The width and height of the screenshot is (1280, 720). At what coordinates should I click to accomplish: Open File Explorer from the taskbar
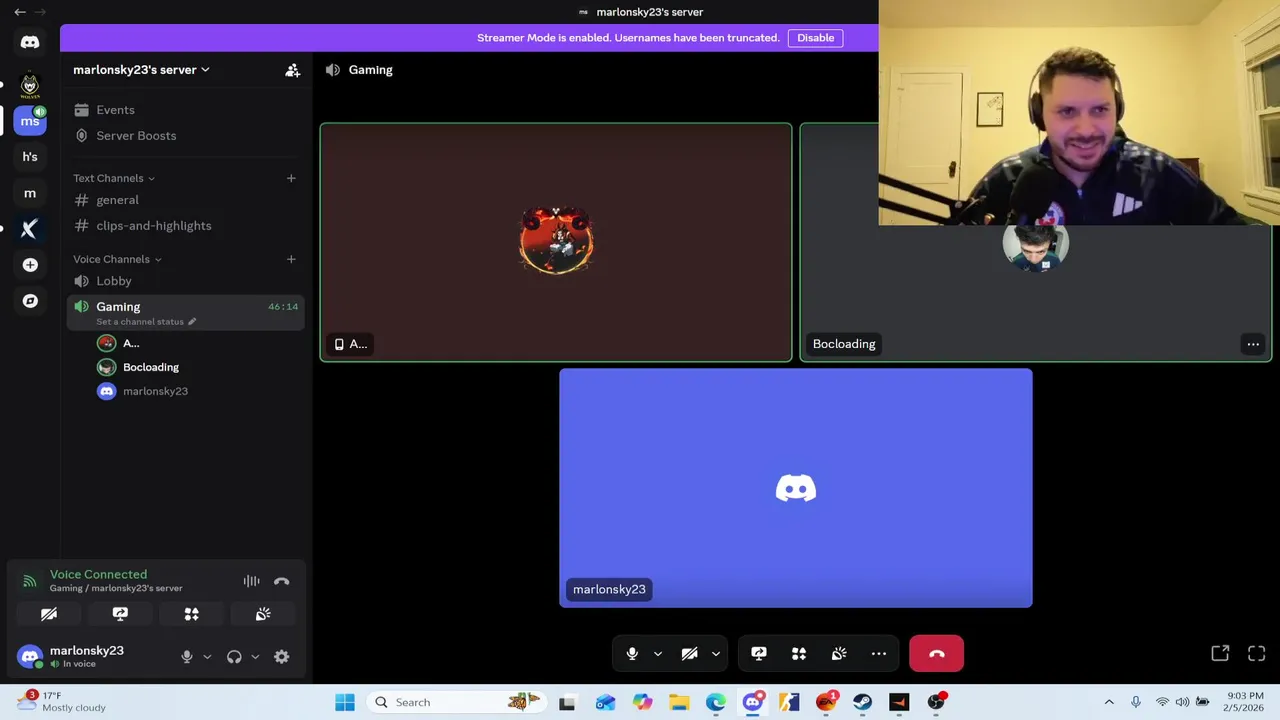679,702
